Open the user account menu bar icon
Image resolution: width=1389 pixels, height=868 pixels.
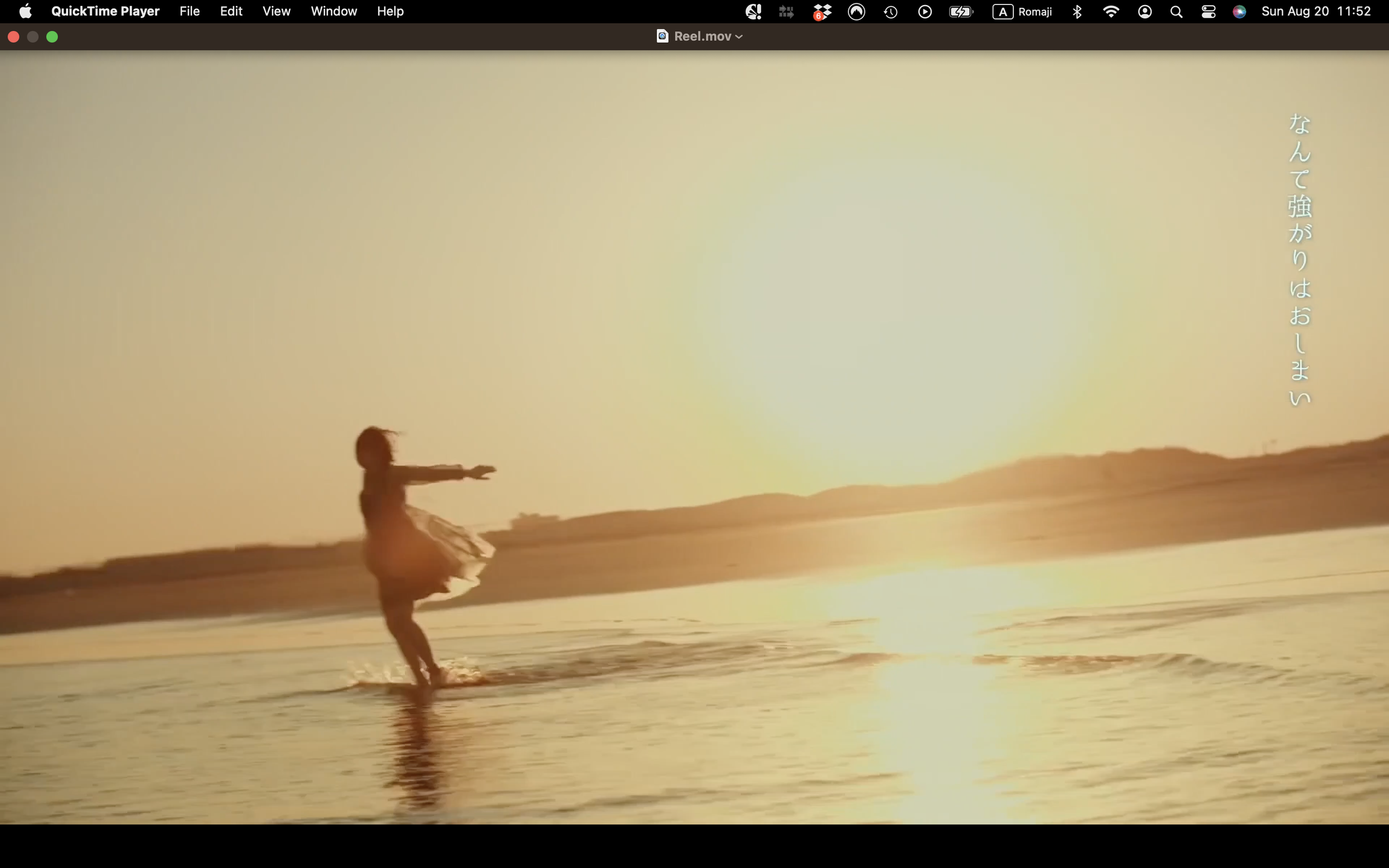point(1145,12)
